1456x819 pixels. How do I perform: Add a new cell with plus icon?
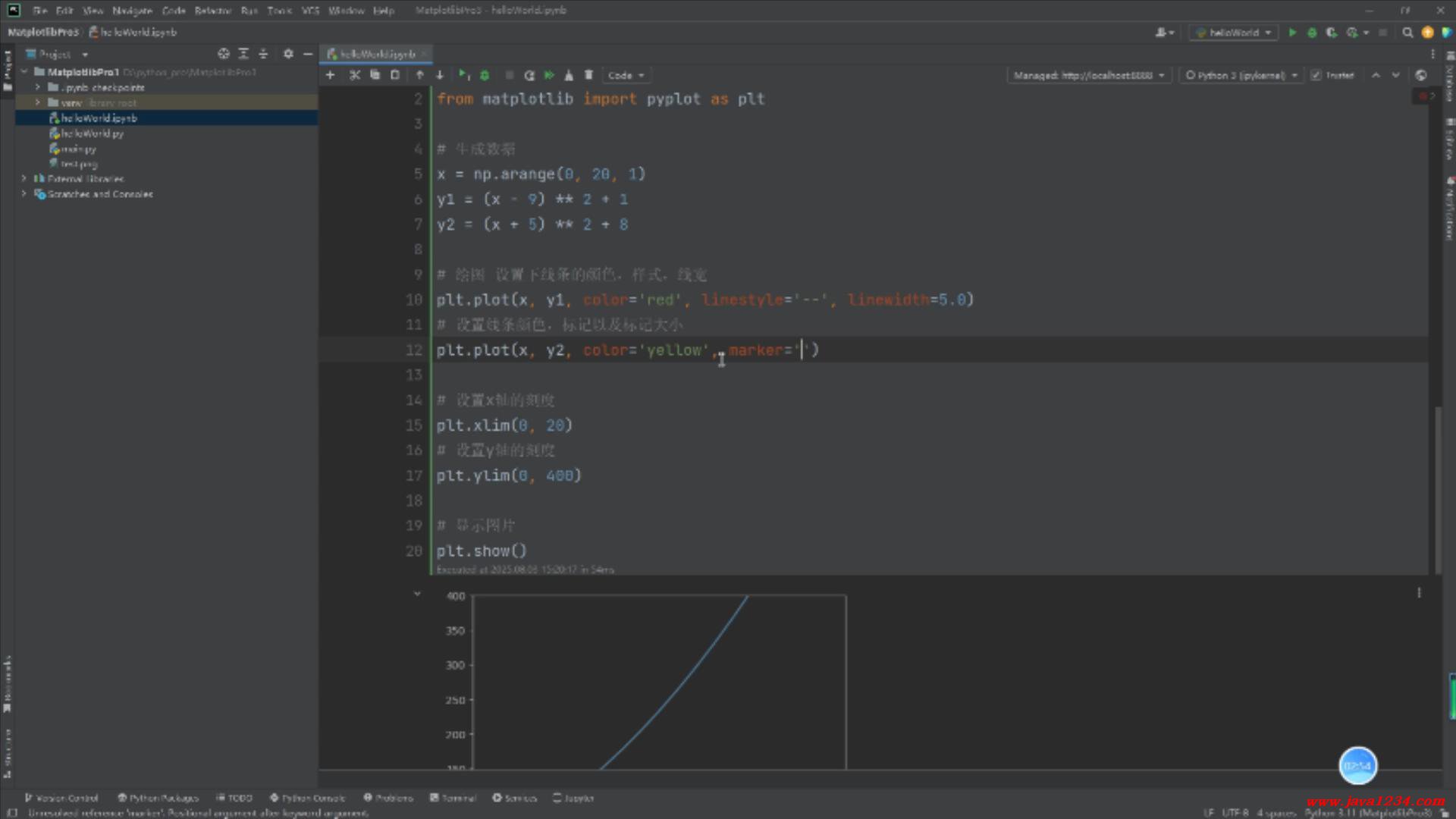point(330,75)
